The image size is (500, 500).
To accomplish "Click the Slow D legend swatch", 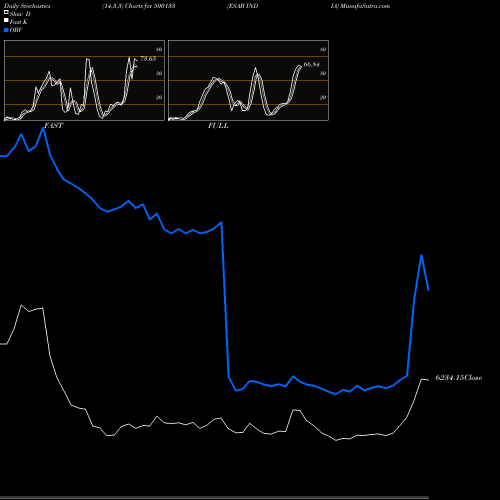I will 6,12.
